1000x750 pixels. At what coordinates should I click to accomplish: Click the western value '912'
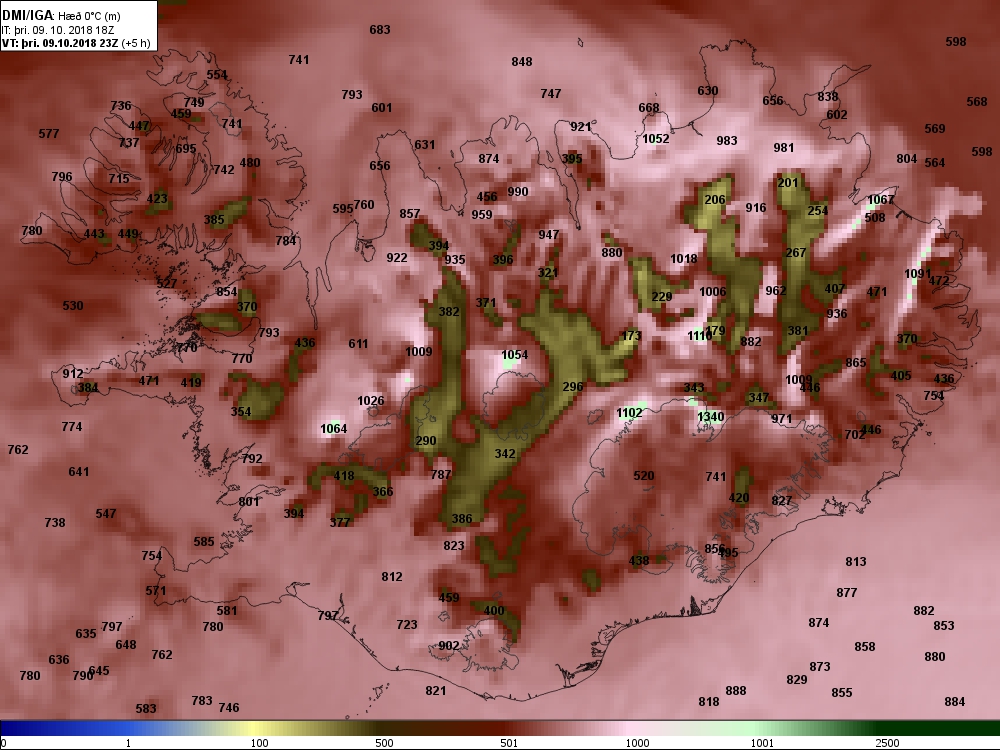click(x=73, y=374)
